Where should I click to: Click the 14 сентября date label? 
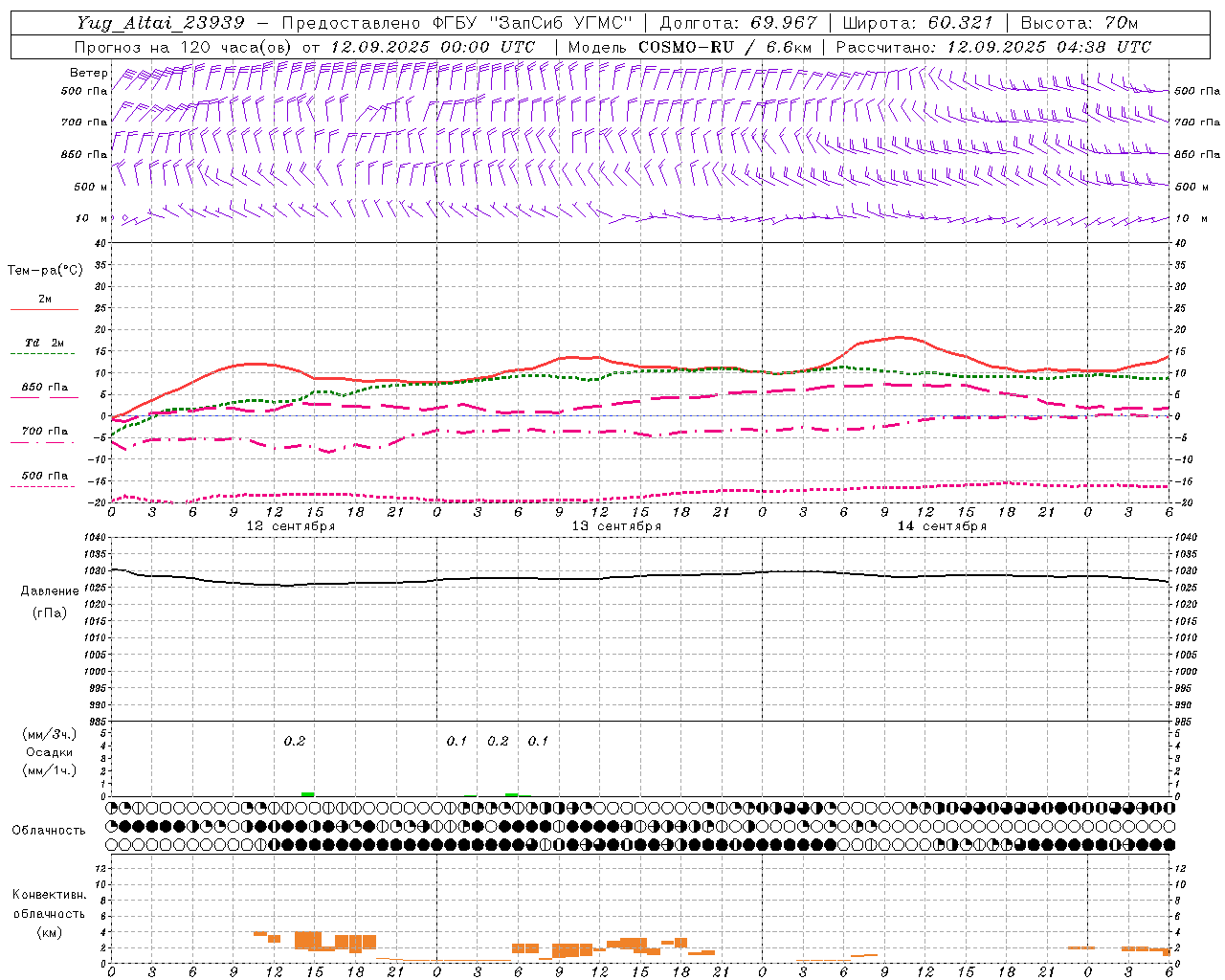click(942, 525)
